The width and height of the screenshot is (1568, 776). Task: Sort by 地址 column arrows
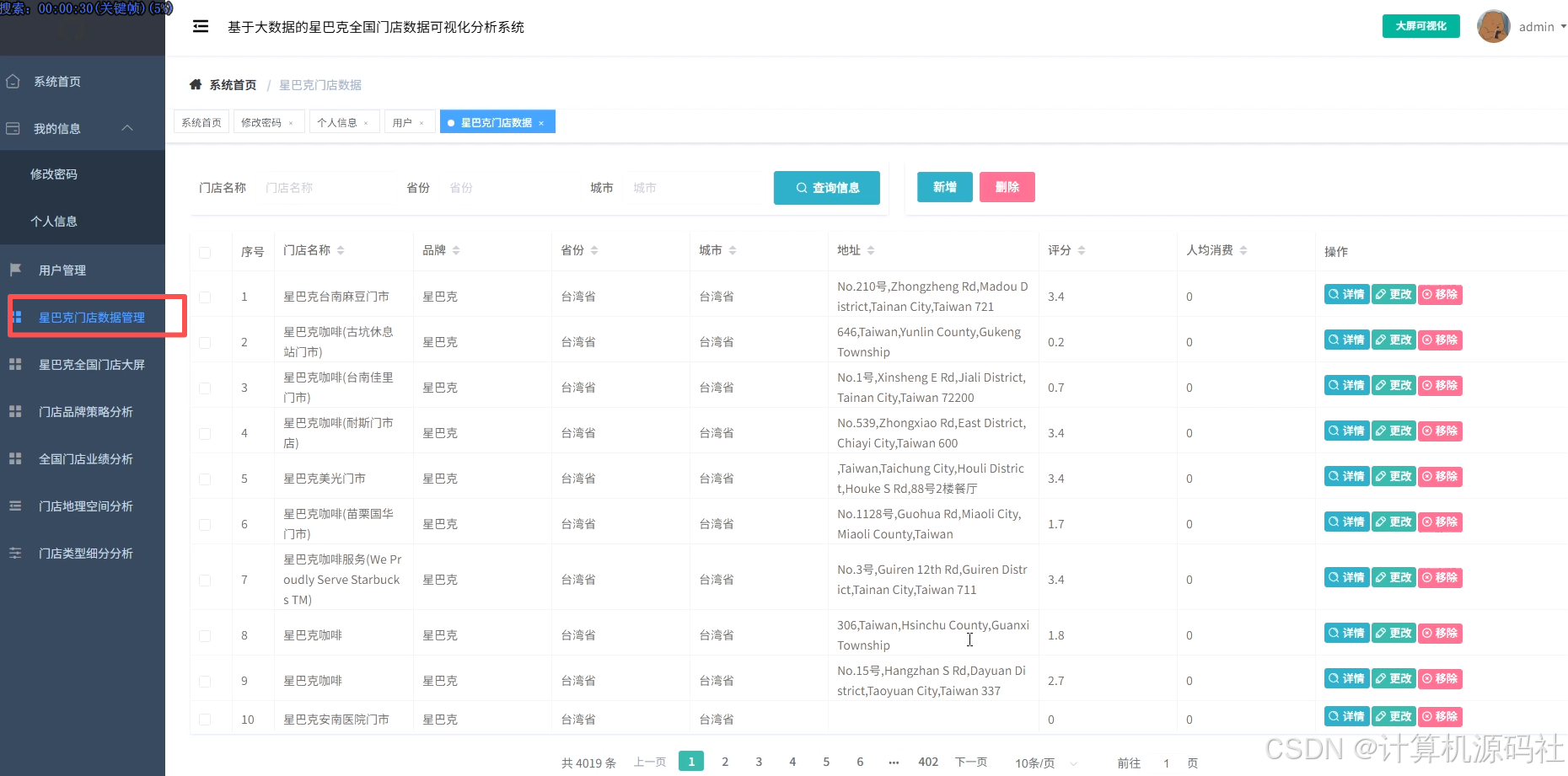click(871, 250)
